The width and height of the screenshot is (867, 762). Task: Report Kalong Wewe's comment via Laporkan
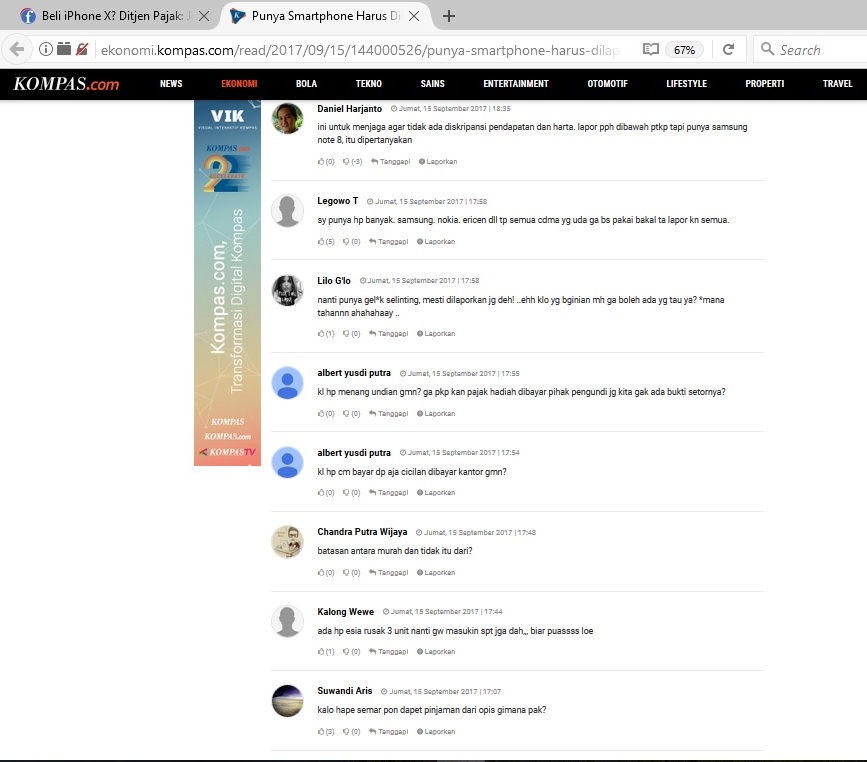point(437,652)
